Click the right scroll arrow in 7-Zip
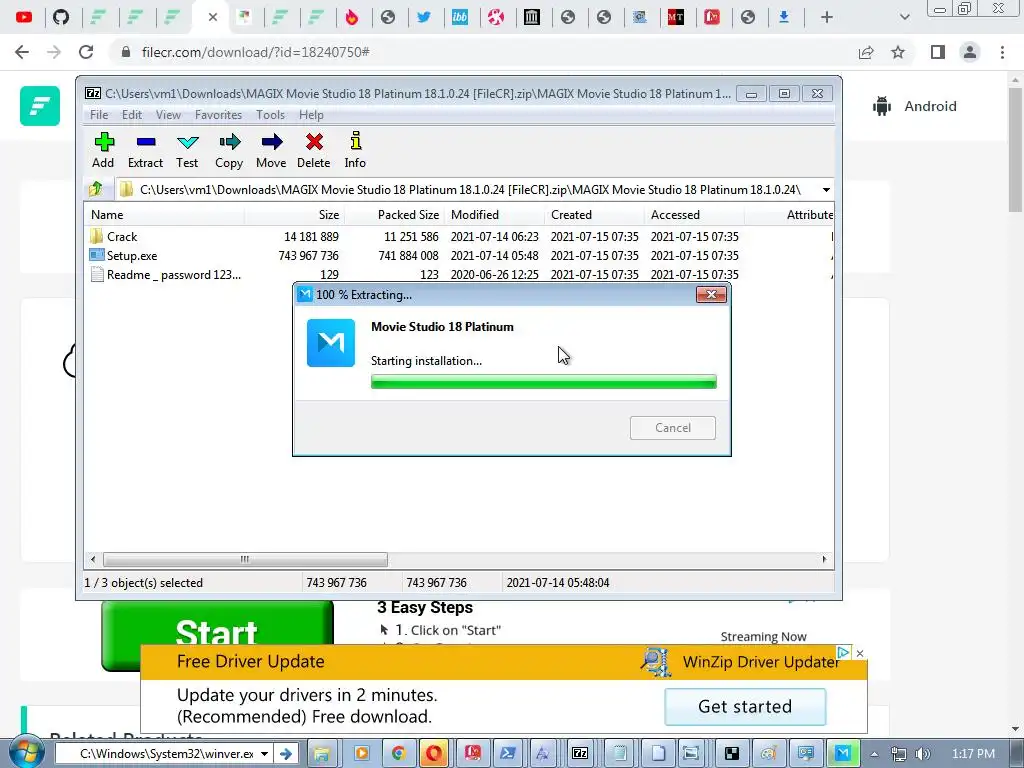The image size is (1024, 768). click(x=824, y=559)
